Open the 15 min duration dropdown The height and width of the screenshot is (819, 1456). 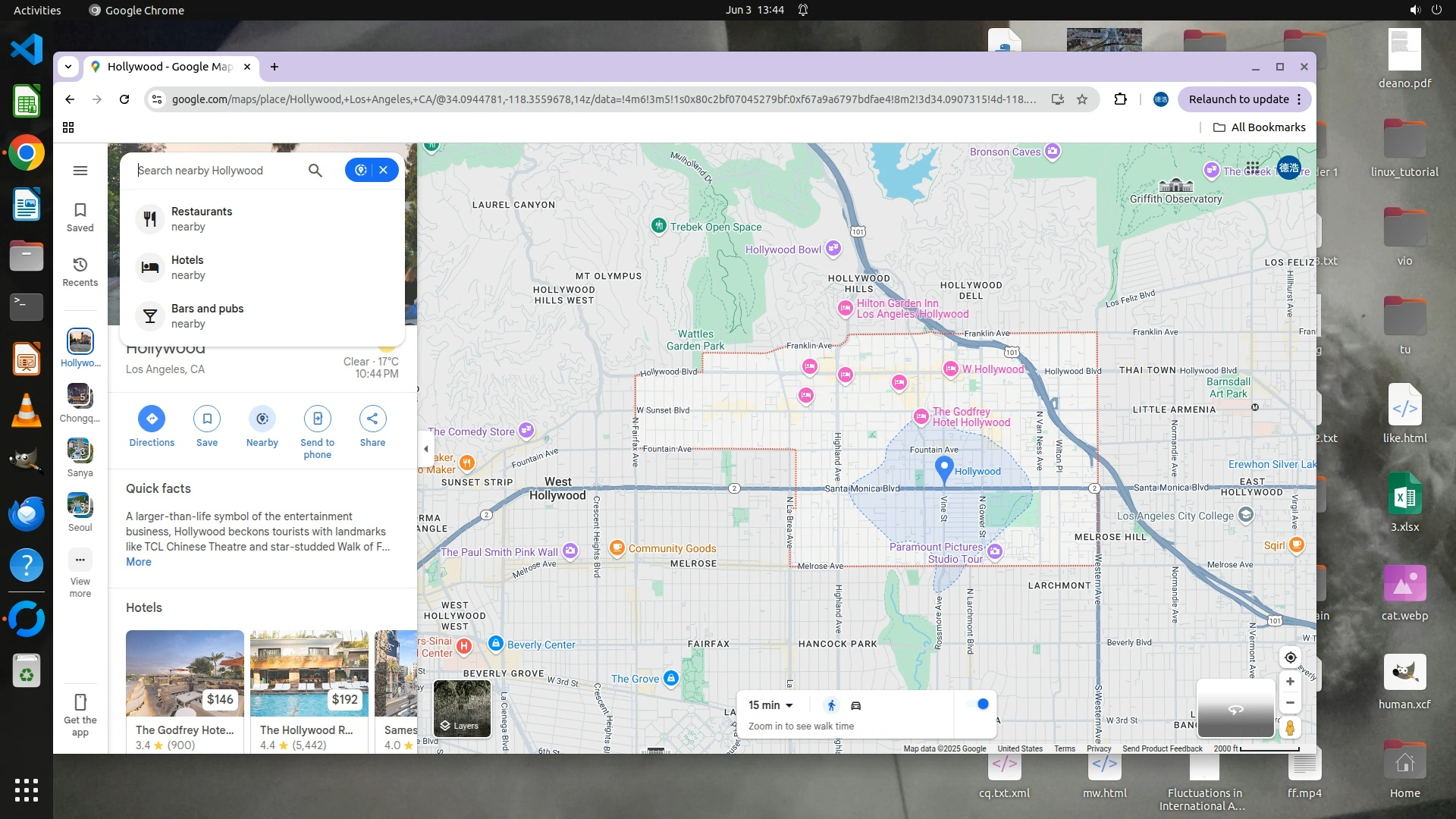click(770, 705)
